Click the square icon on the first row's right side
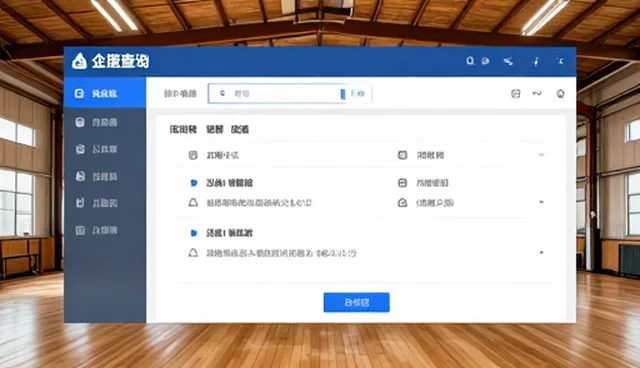The height and width of the screenshot is (368, 640). click(402, 155)
